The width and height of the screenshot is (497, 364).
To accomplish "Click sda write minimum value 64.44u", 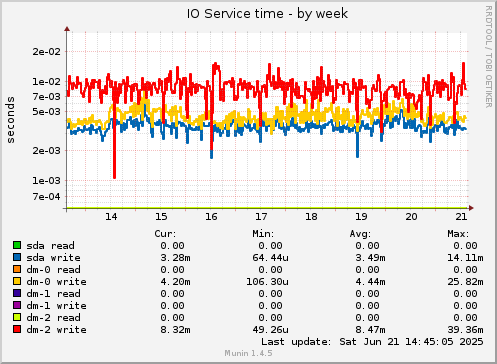I will point(270,258).
